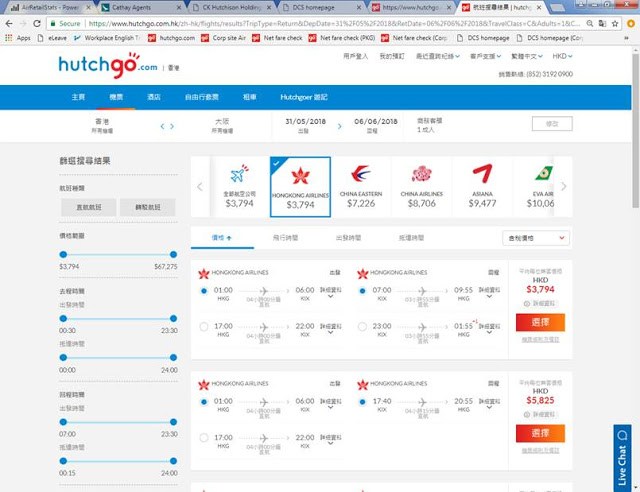Click the modify search button near top right

552,124
